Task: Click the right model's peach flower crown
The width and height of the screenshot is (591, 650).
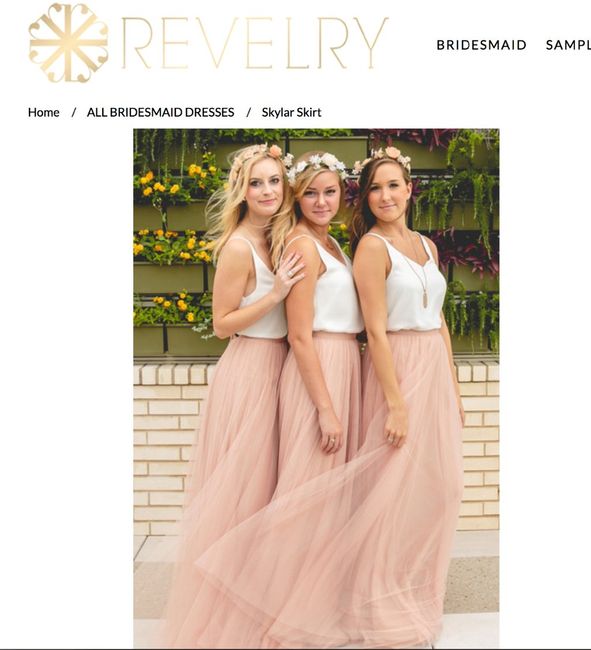Action: (383, 157)
